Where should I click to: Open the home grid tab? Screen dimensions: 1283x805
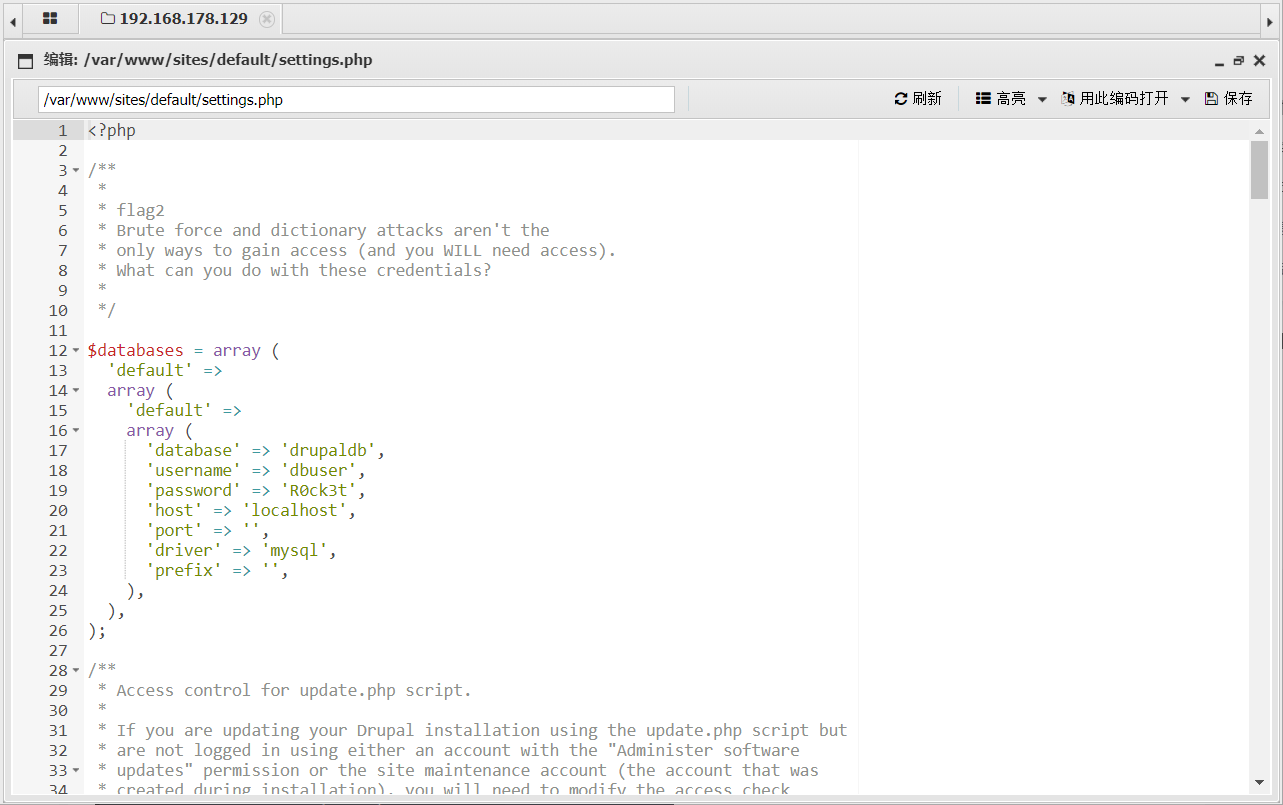click(50, 19)
